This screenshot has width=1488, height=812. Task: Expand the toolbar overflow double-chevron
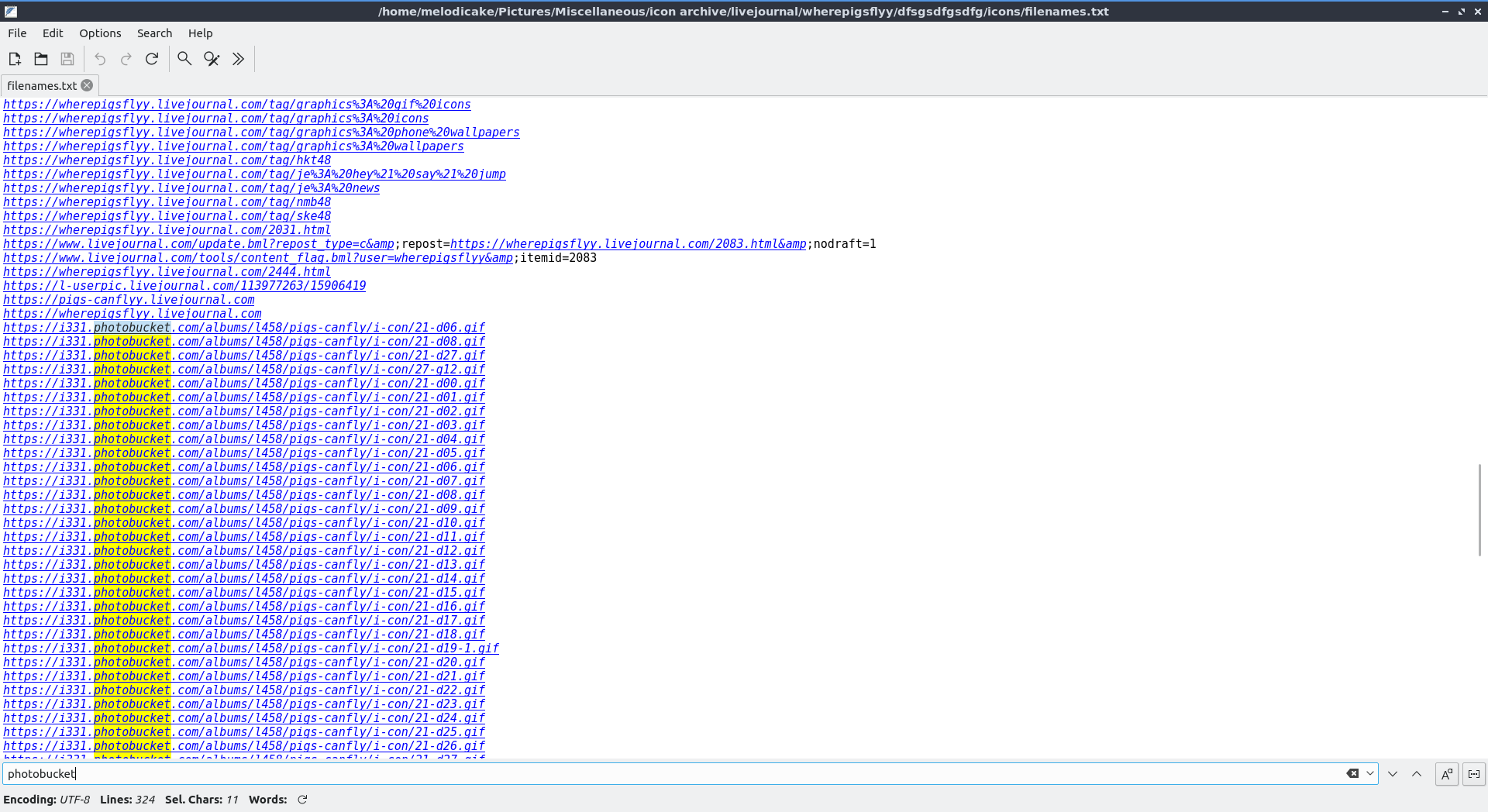coord(238,59)
